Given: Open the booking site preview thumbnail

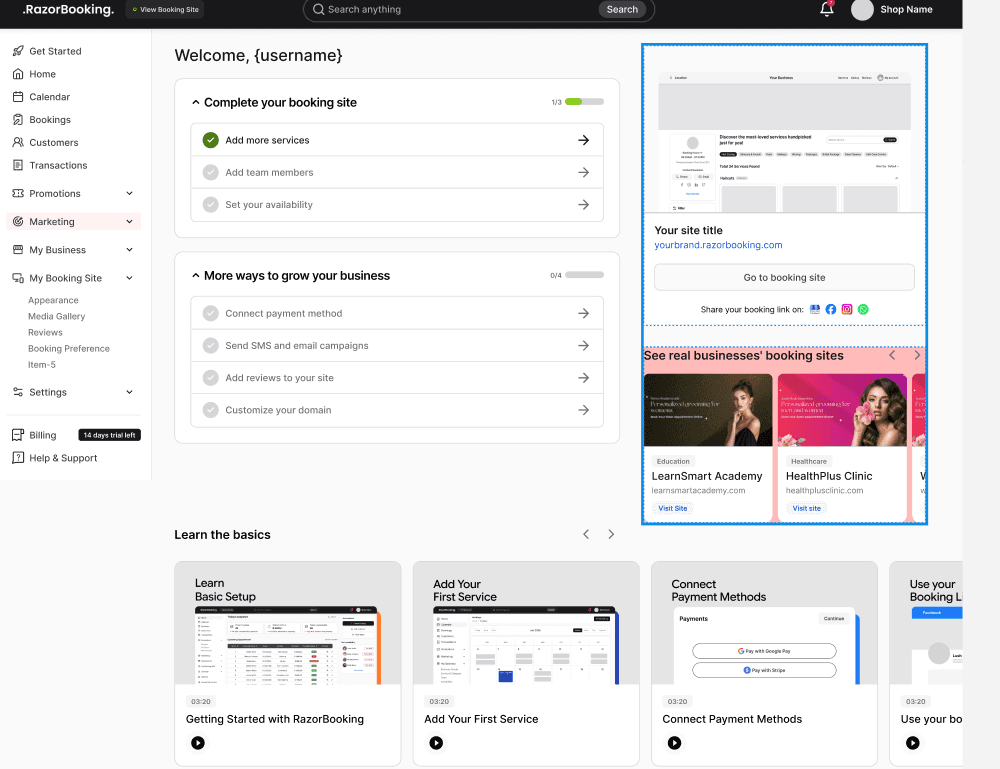Looking at the screenshot, I should (784, 142).
